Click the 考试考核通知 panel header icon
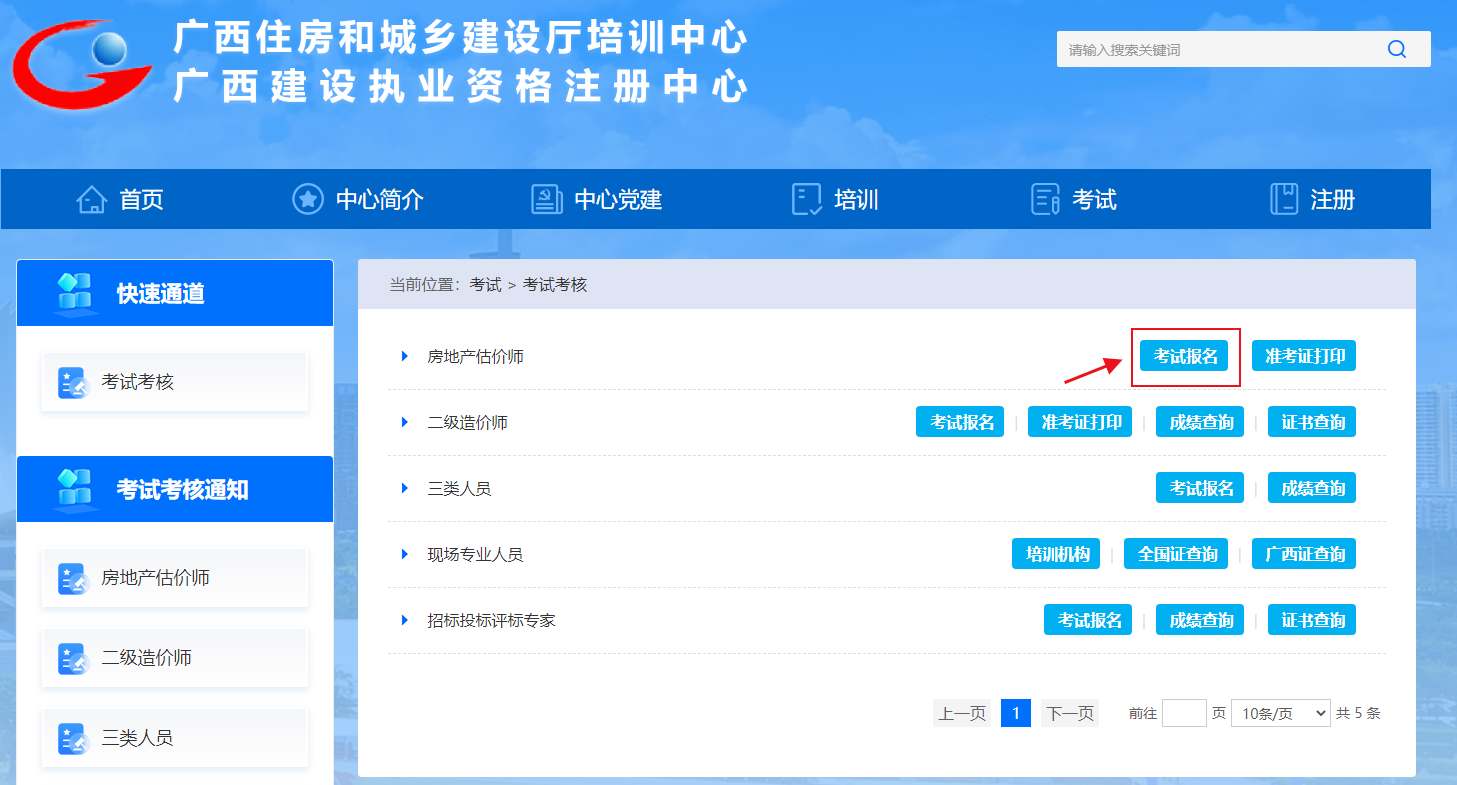Image resolution: width=1457 pixels, height=785 pixels. pos(74,488)
